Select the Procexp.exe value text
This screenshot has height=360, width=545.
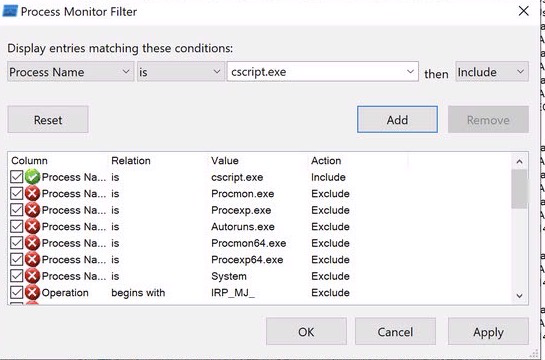(241, 210)
